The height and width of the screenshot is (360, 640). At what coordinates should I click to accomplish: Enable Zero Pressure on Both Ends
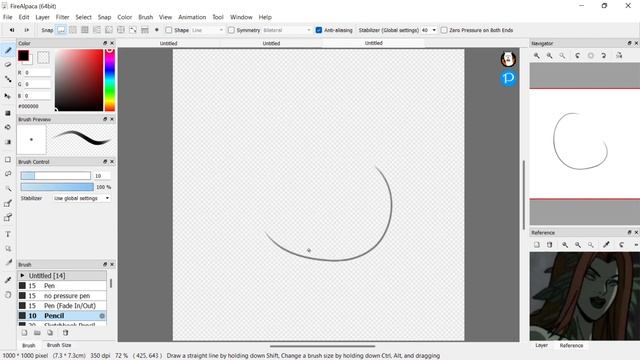click(x=444, y=30)
